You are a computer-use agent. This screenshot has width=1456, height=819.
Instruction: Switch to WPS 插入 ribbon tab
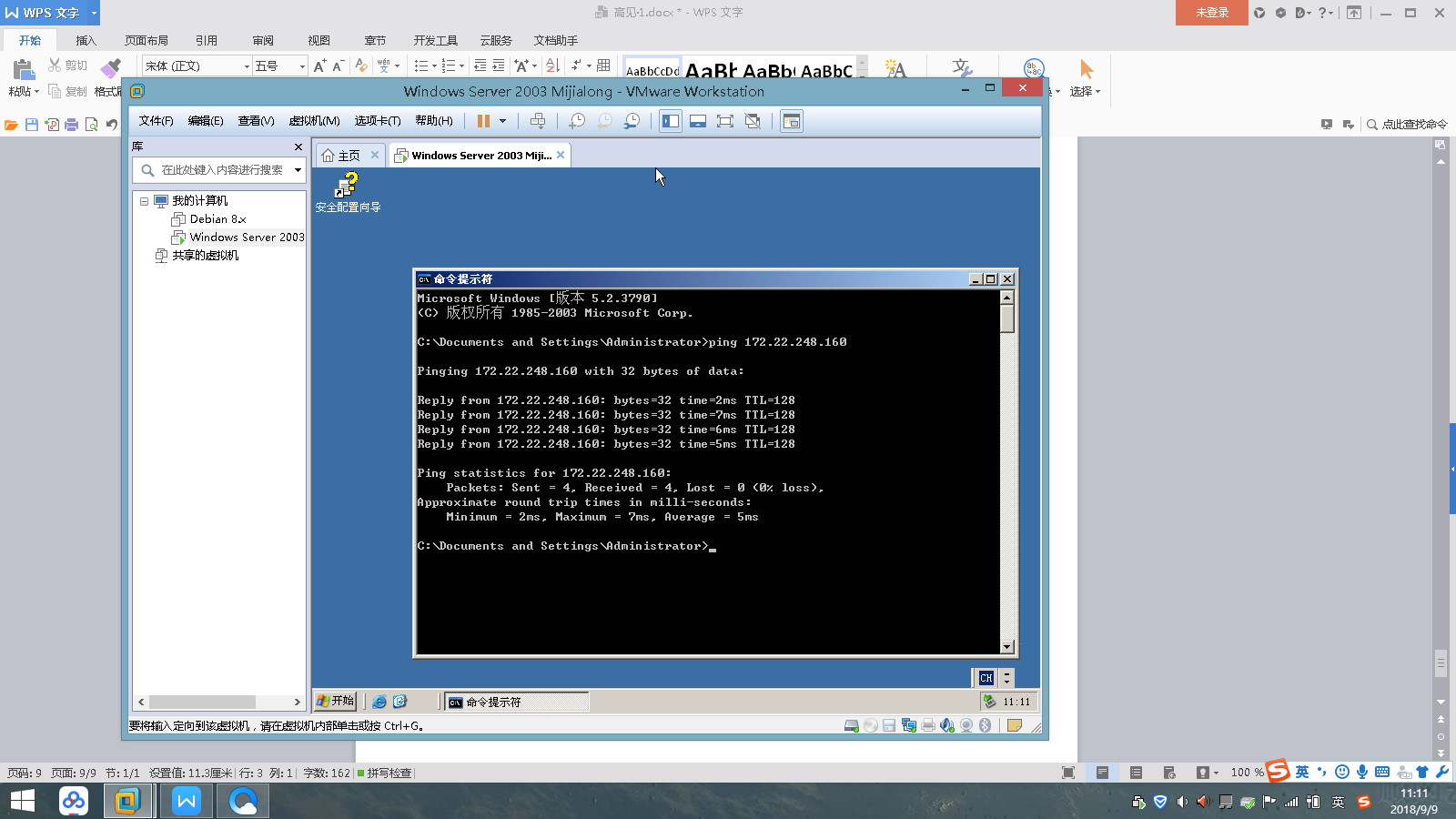(86, 40)
